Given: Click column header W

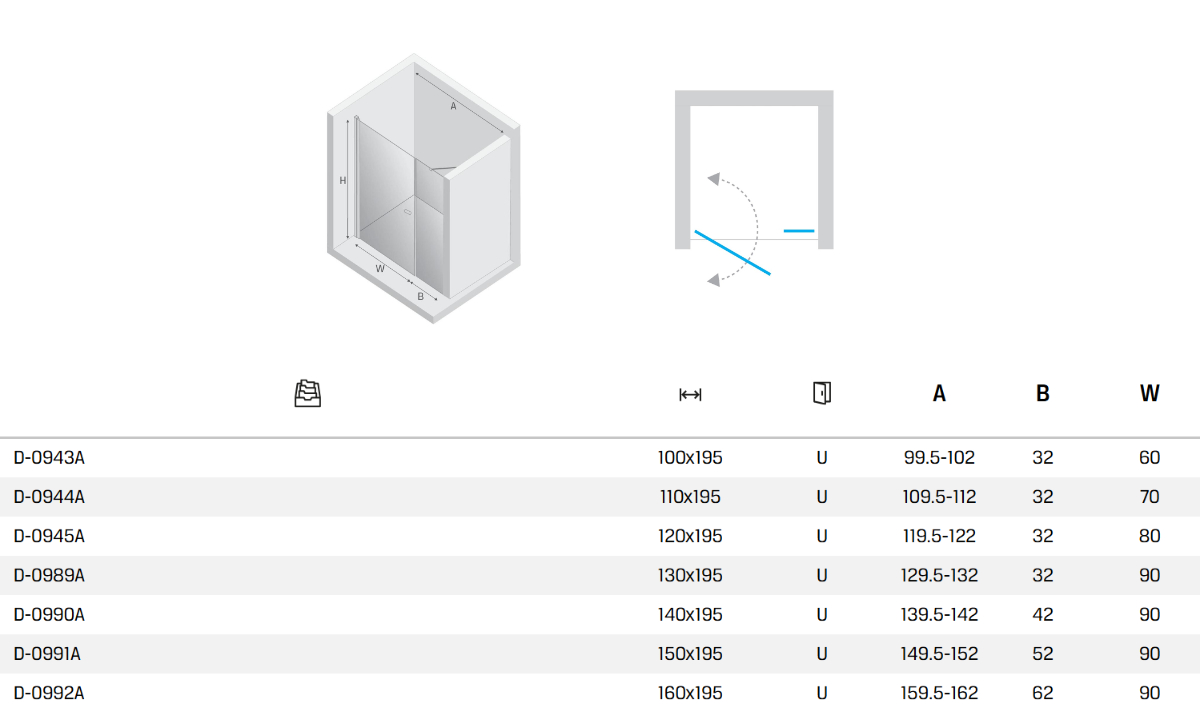Looking at the screenshot, I should [1149, 394].
